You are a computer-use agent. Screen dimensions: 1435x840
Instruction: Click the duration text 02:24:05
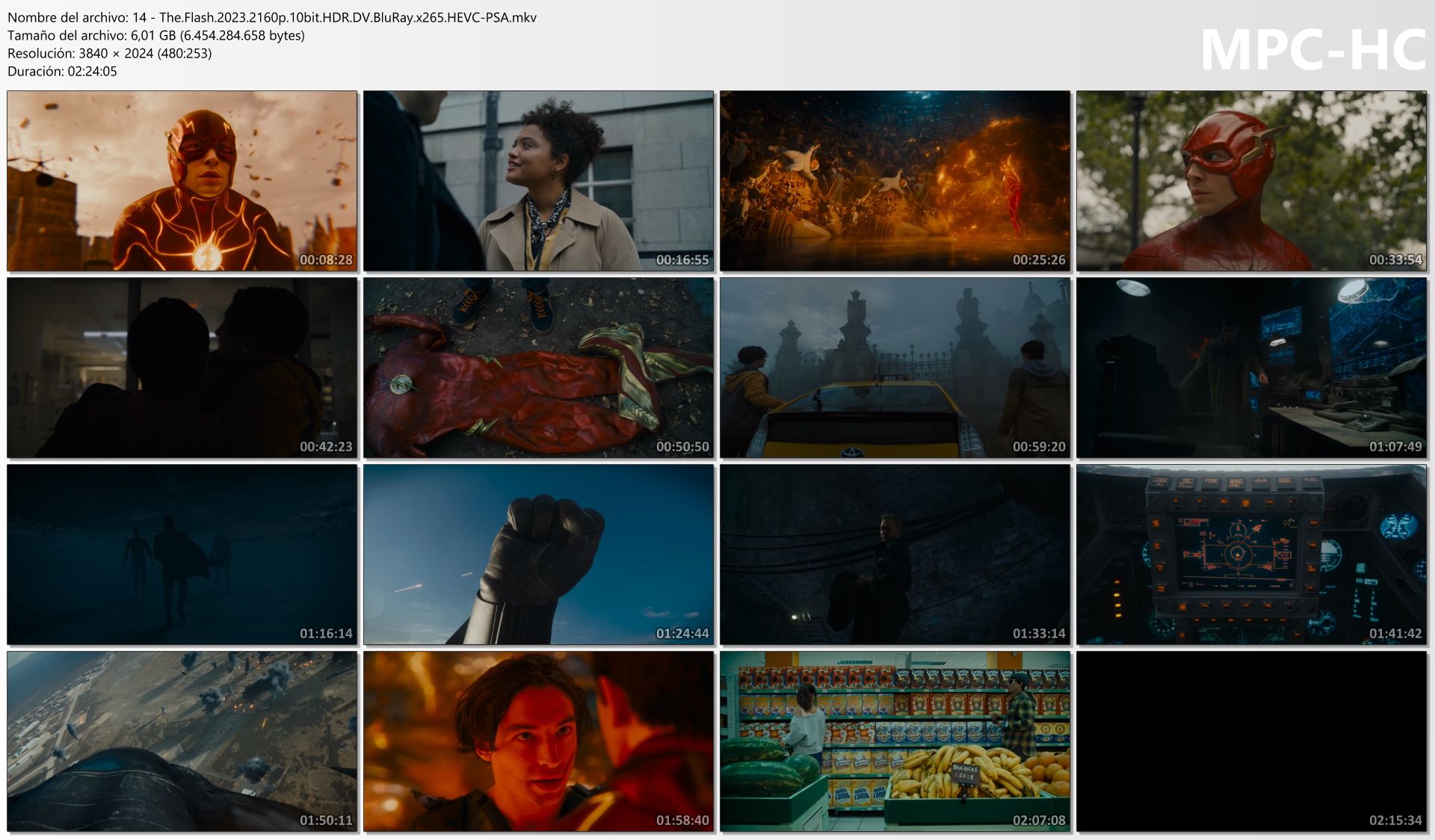click(92, 71)
